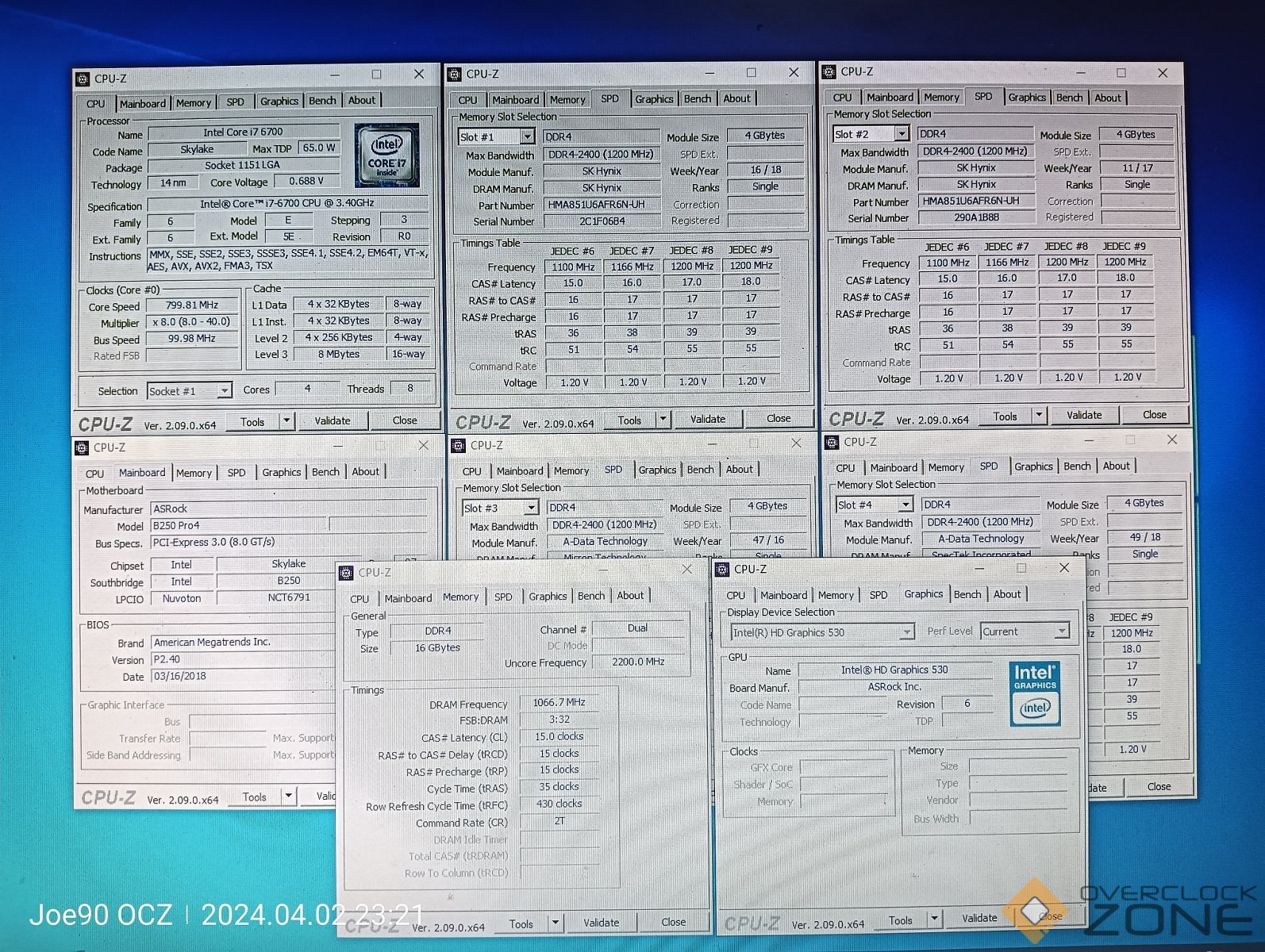Open the Slot #4 memory slot dropdown
The width and height of the screenshot is (1265, 952).
tap(905, 505)
